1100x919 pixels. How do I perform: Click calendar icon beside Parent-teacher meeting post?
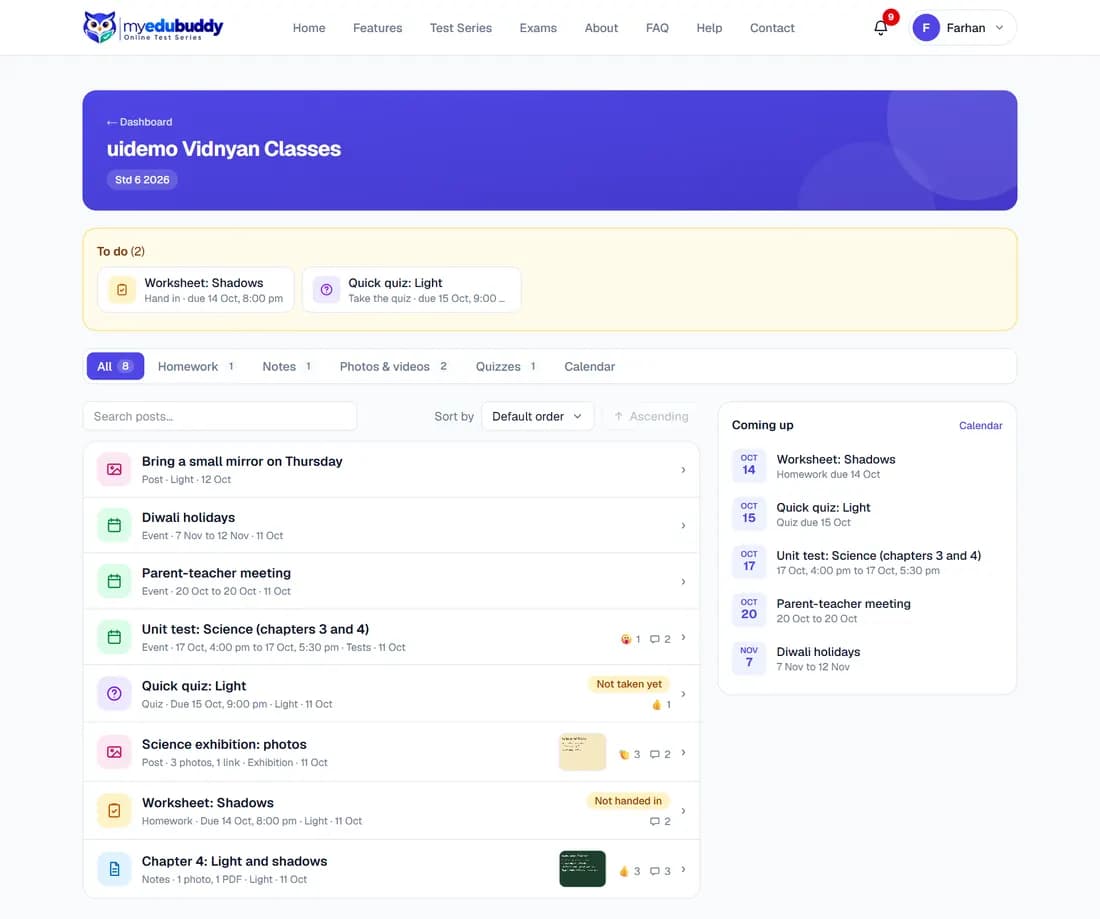114,582
